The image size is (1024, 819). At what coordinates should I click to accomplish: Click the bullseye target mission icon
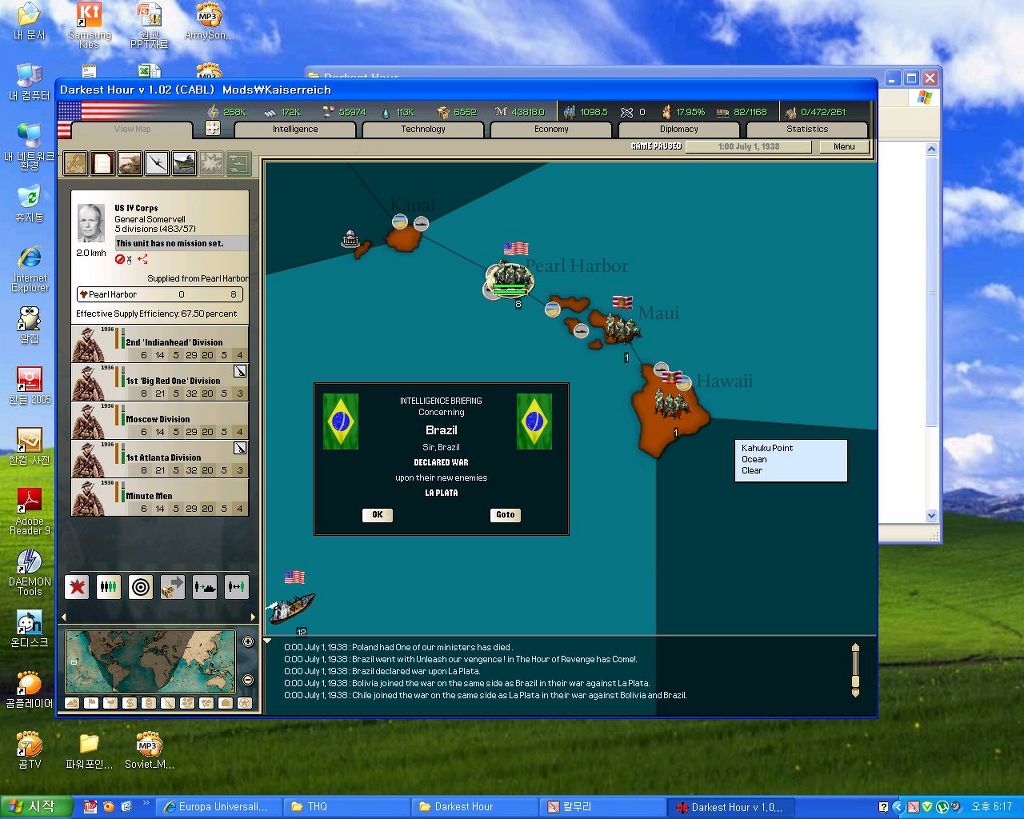point(140,587)
